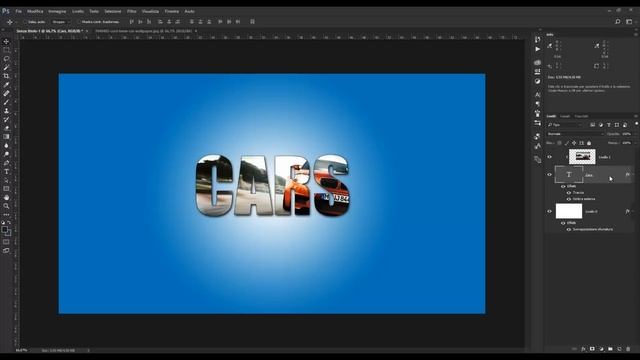The height and width of the screenshot is (360, 640).
Task: Select the History Brush tool
Action: pyautogui.click(x=6, y=119)
